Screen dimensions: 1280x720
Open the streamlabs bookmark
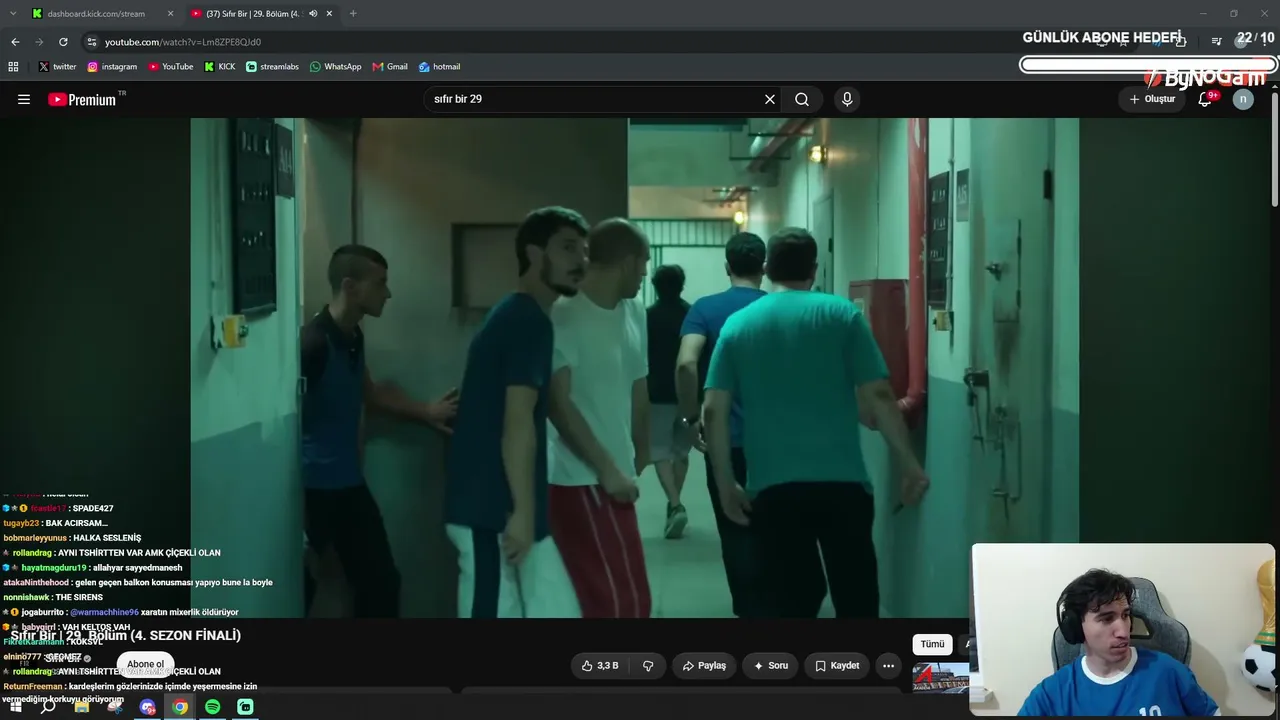[x=272, y=67]
